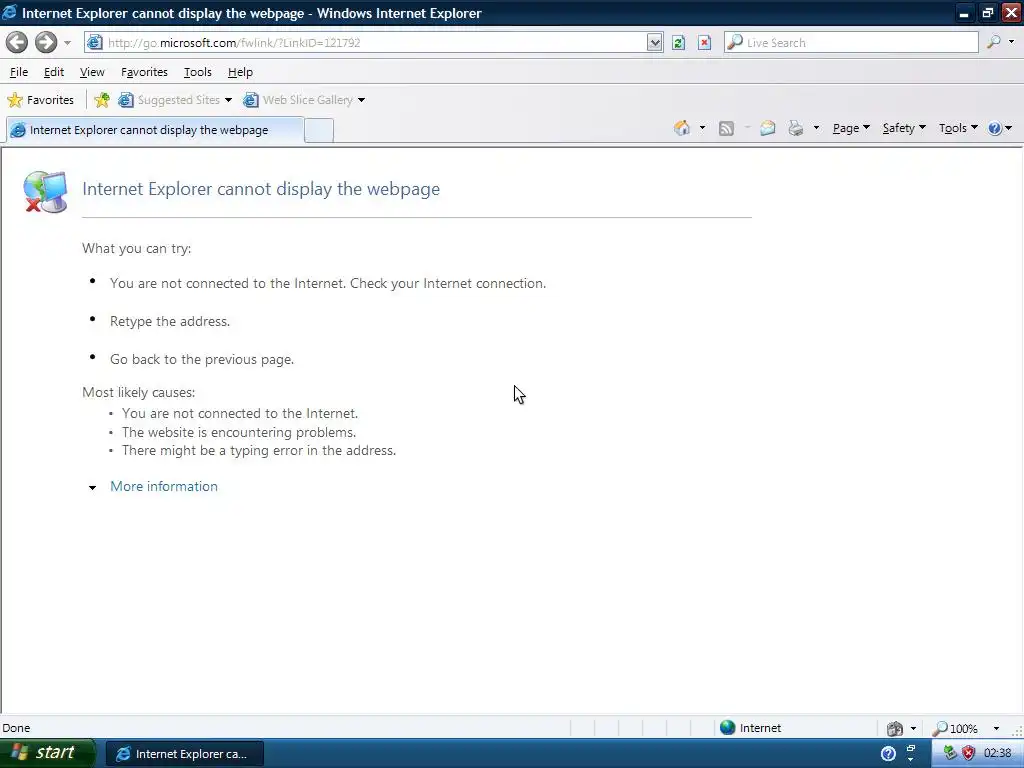Click the blue Help question icon

coord(995,128)
